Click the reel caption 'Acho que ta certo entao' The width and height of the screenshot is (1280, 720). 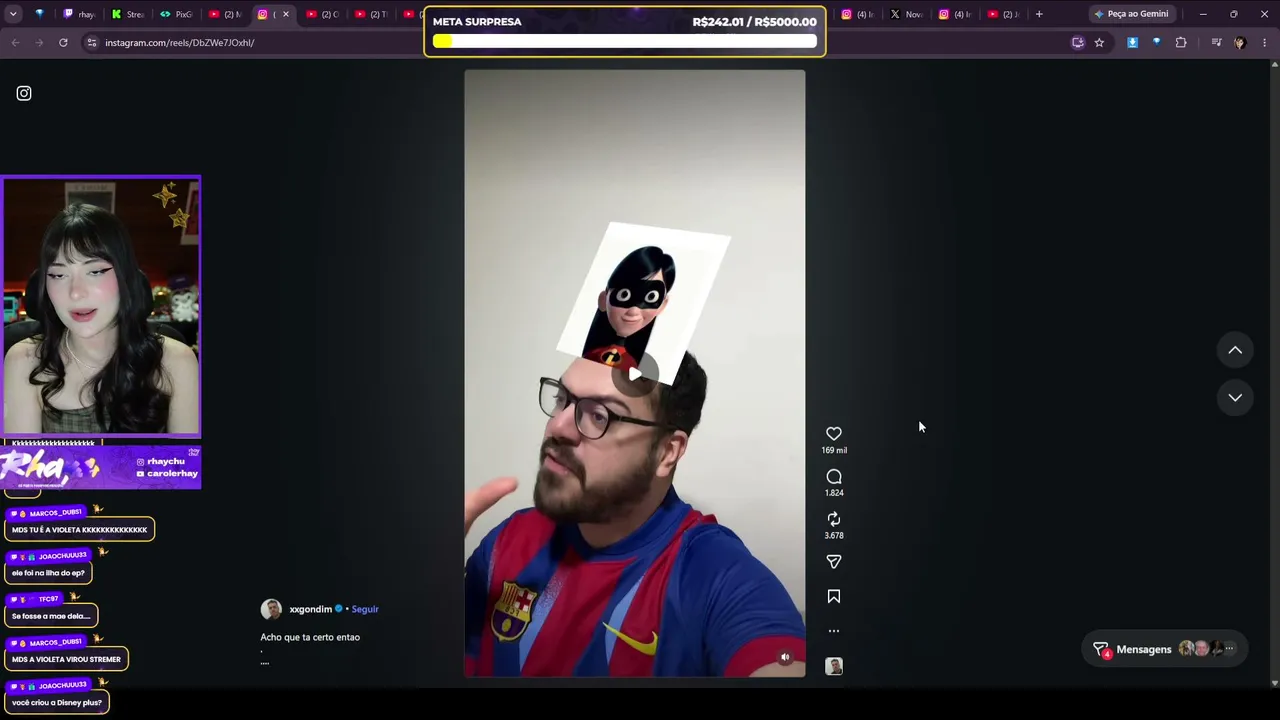click(x=310, y=637)
